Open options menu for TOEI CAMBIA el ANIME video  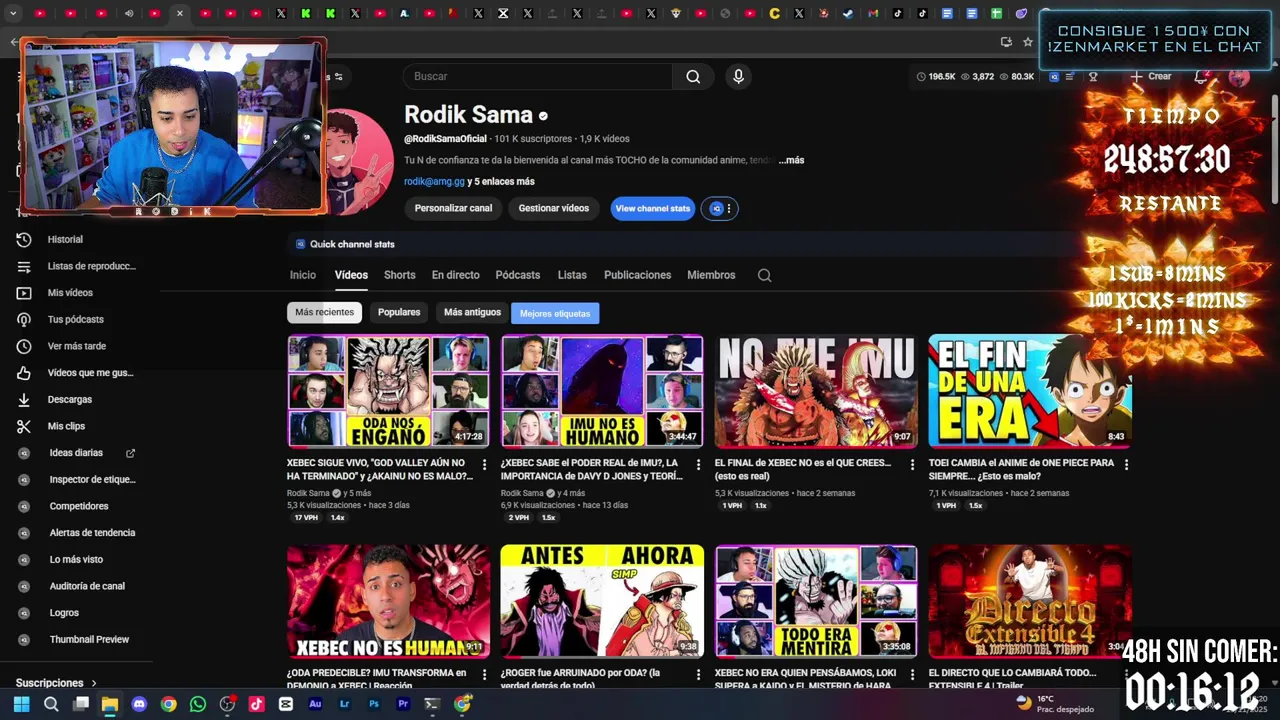pos(1126,465)
